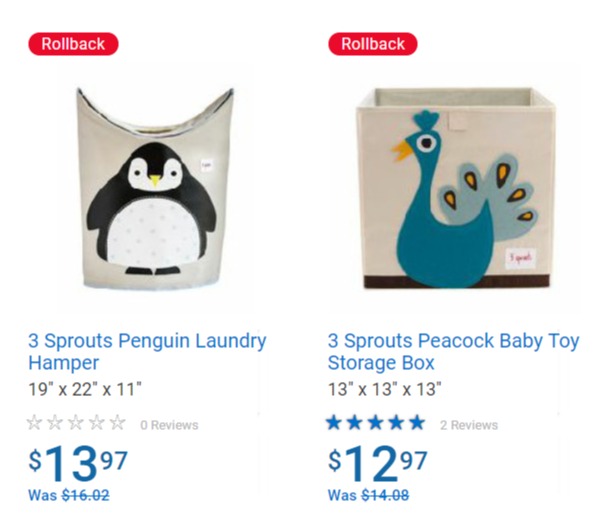Viewport: 595px width, 523px height.
Task: View the 2 Reviews link
Action: click(469, 425)
